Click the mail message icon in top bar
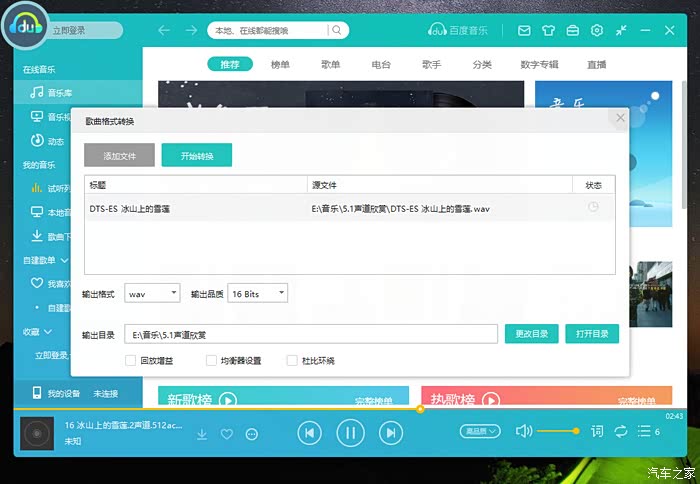The image size is (700, 484). tap(524, 31)
